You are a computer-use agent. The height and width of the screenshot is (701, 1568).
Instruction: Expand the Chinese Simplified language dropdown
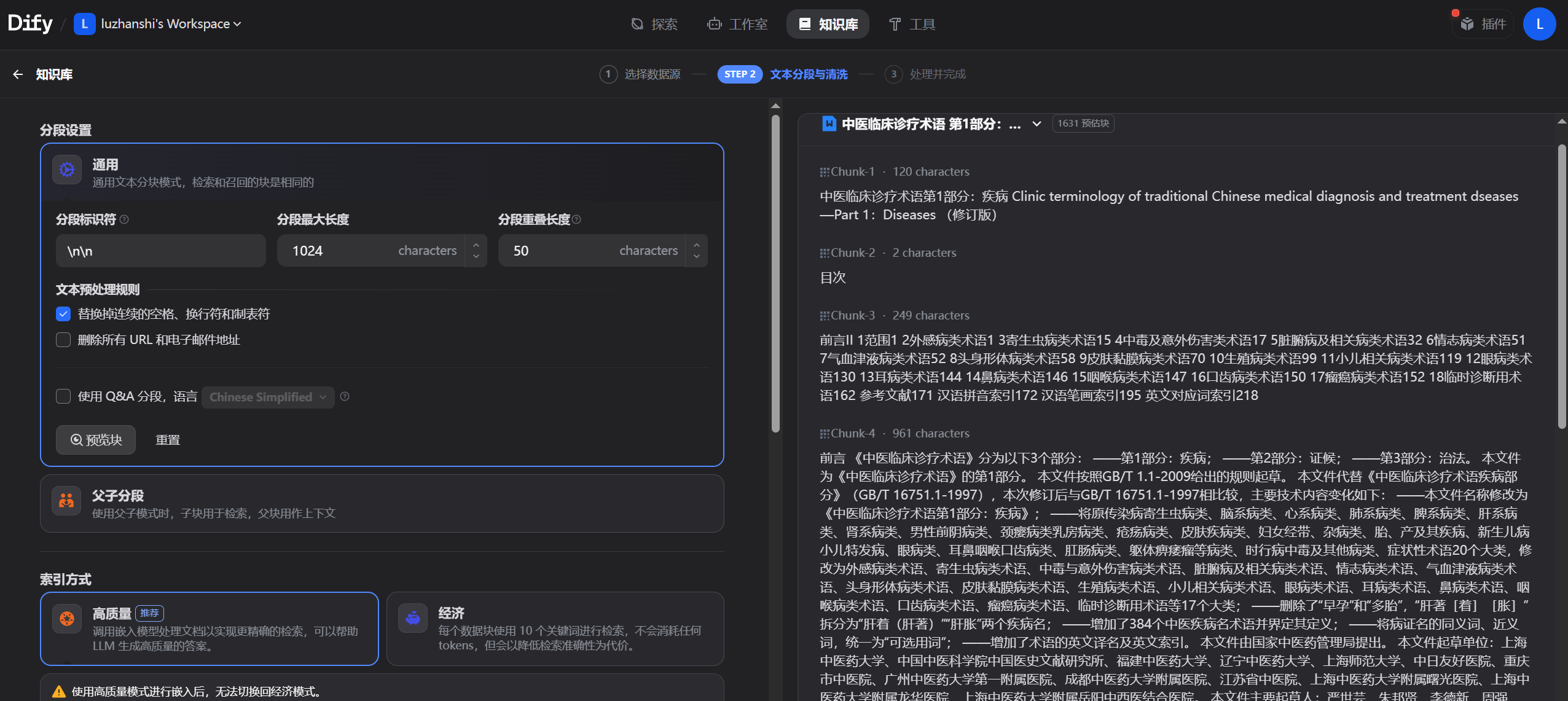268,397
